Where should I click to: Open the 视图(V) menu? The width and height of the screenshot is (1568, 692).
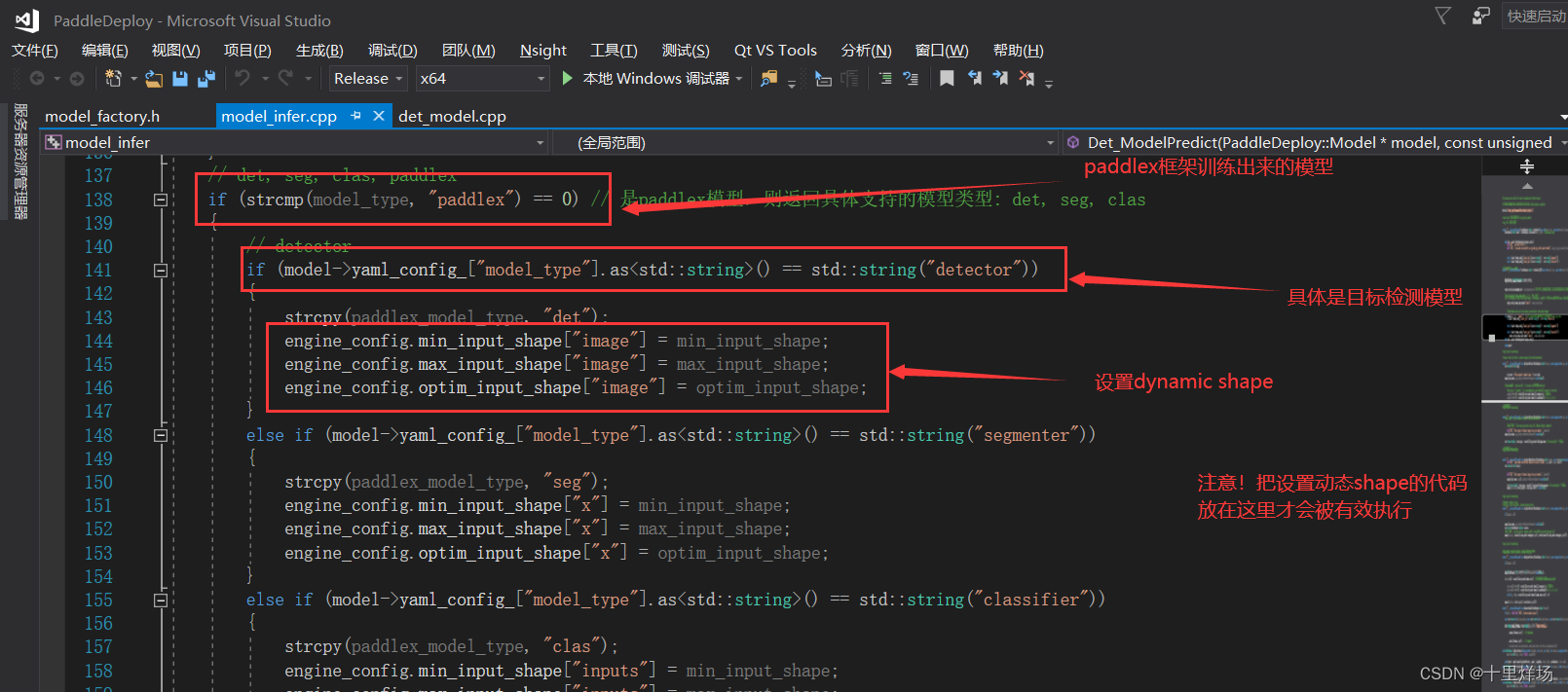(175, 51)
